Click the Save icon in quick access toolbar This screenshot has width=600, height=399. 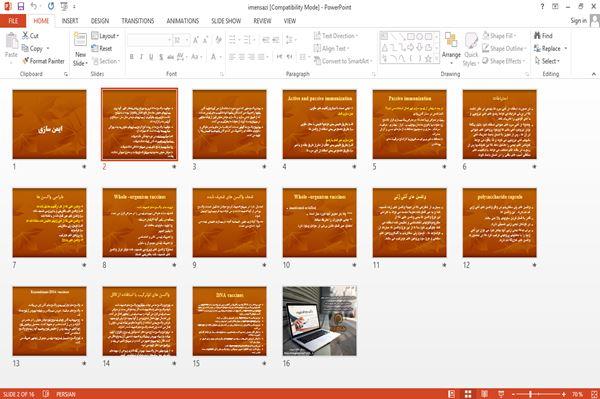click(21, 6)
